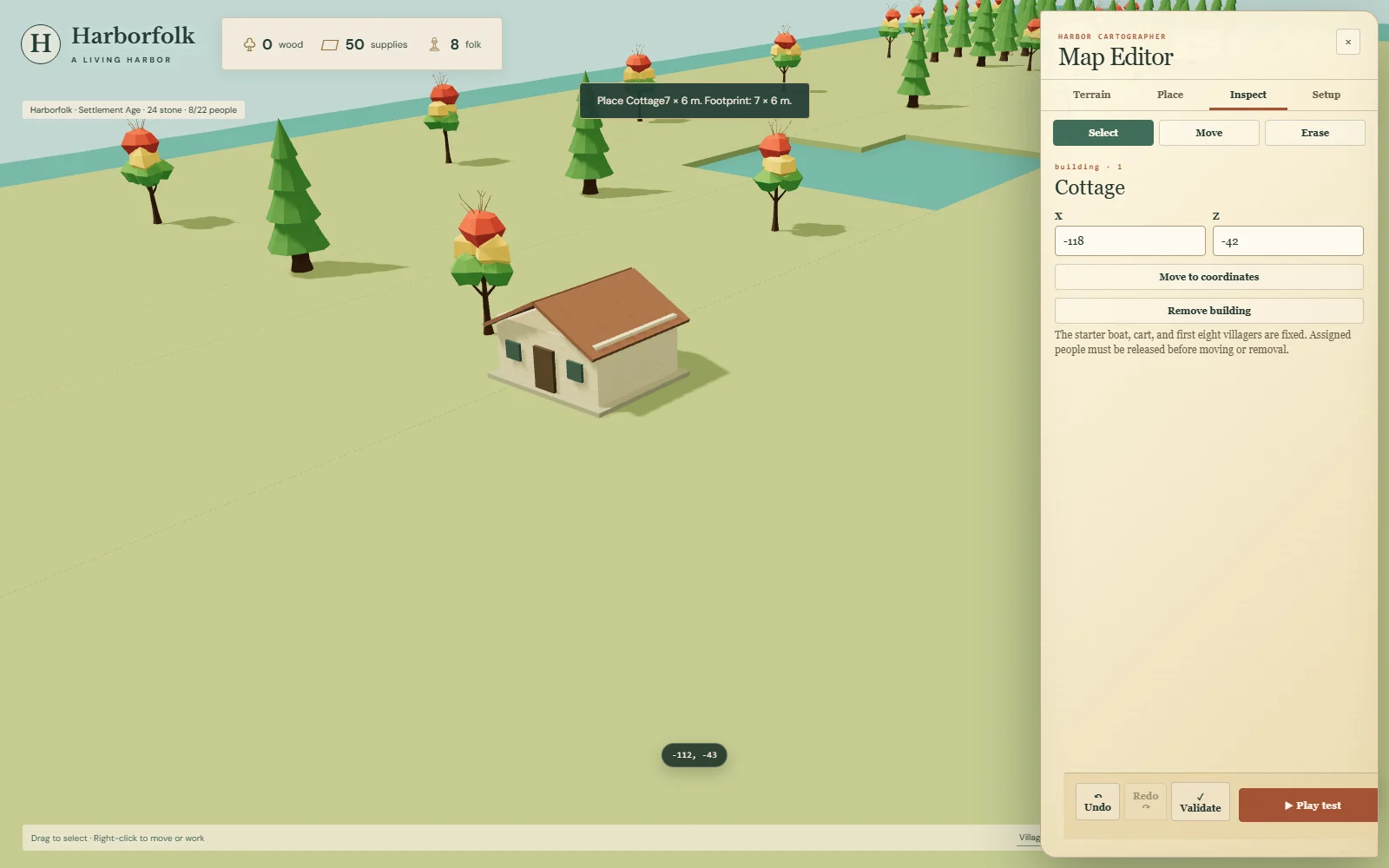1389x868 pixels.
Task: Select the cottage building in the scene
Action: pos(590,343)
